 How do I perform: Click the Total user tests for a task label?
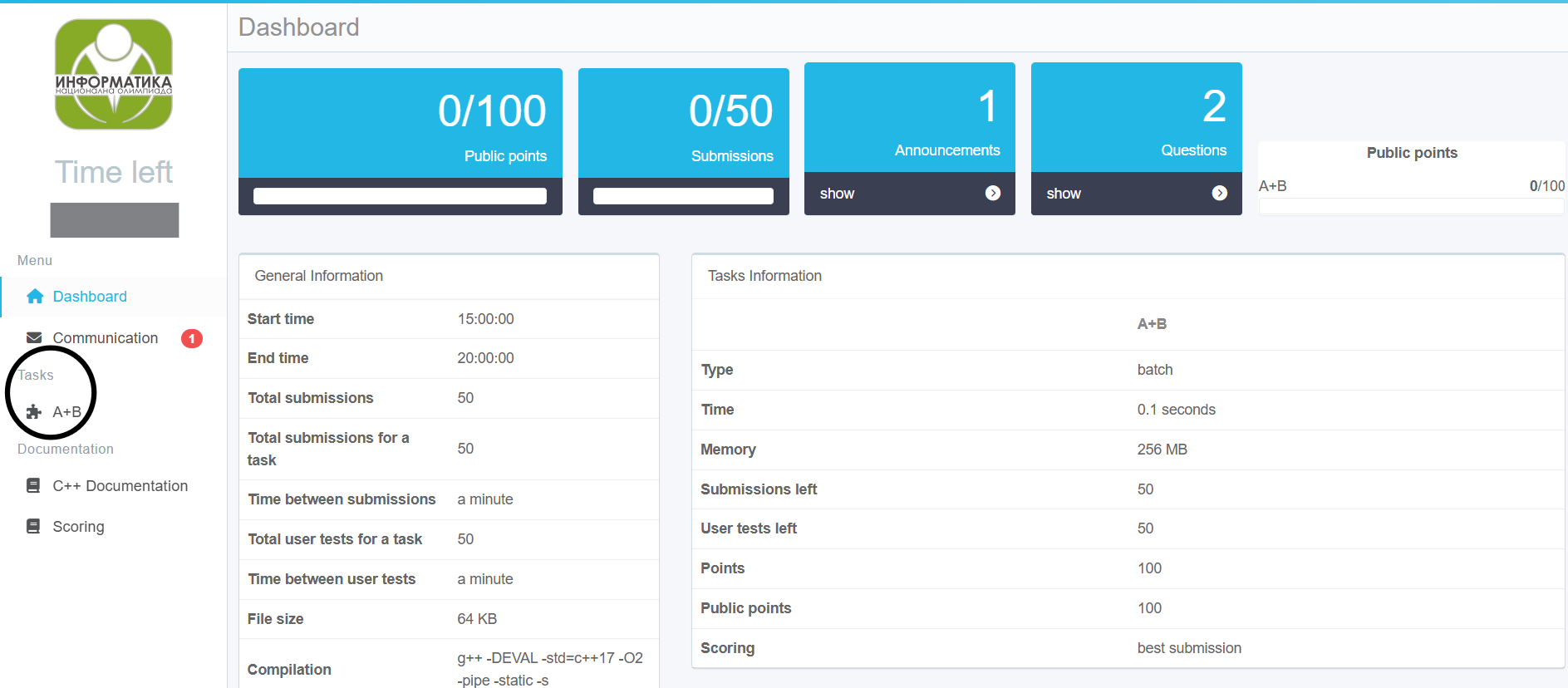tap(335, 539)
